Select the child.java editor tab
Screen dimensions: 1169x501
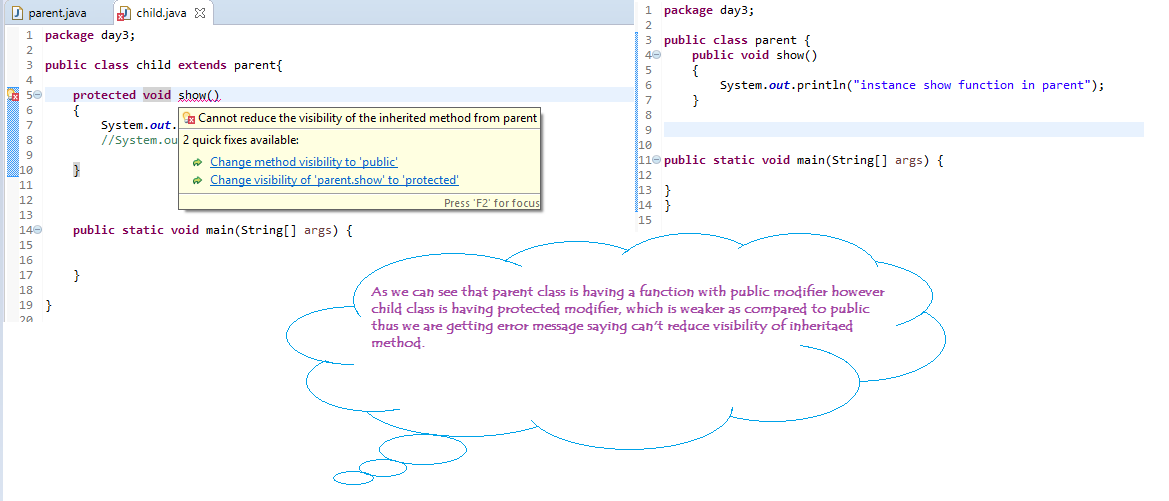[x=163, y=13]
